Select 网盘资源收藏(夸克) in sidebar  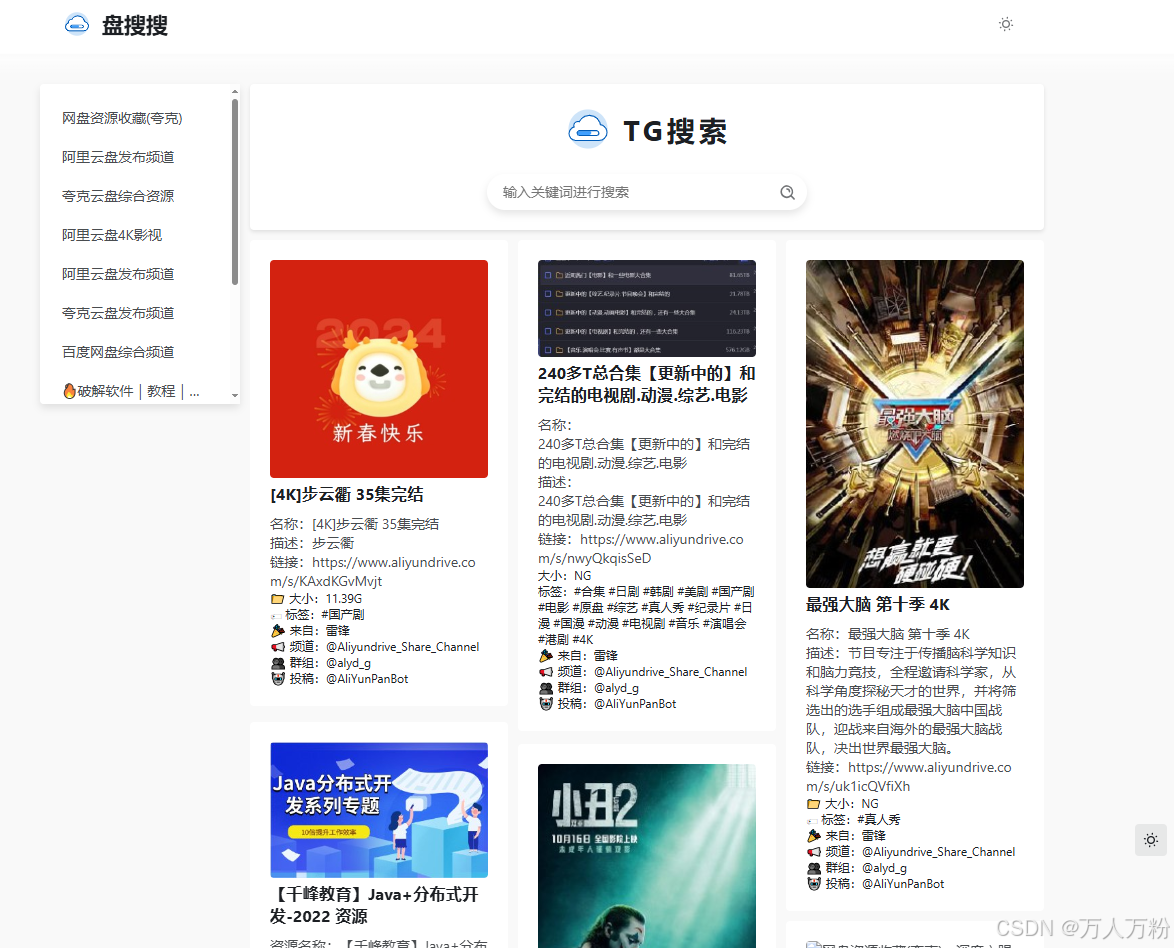pos(122,118)
